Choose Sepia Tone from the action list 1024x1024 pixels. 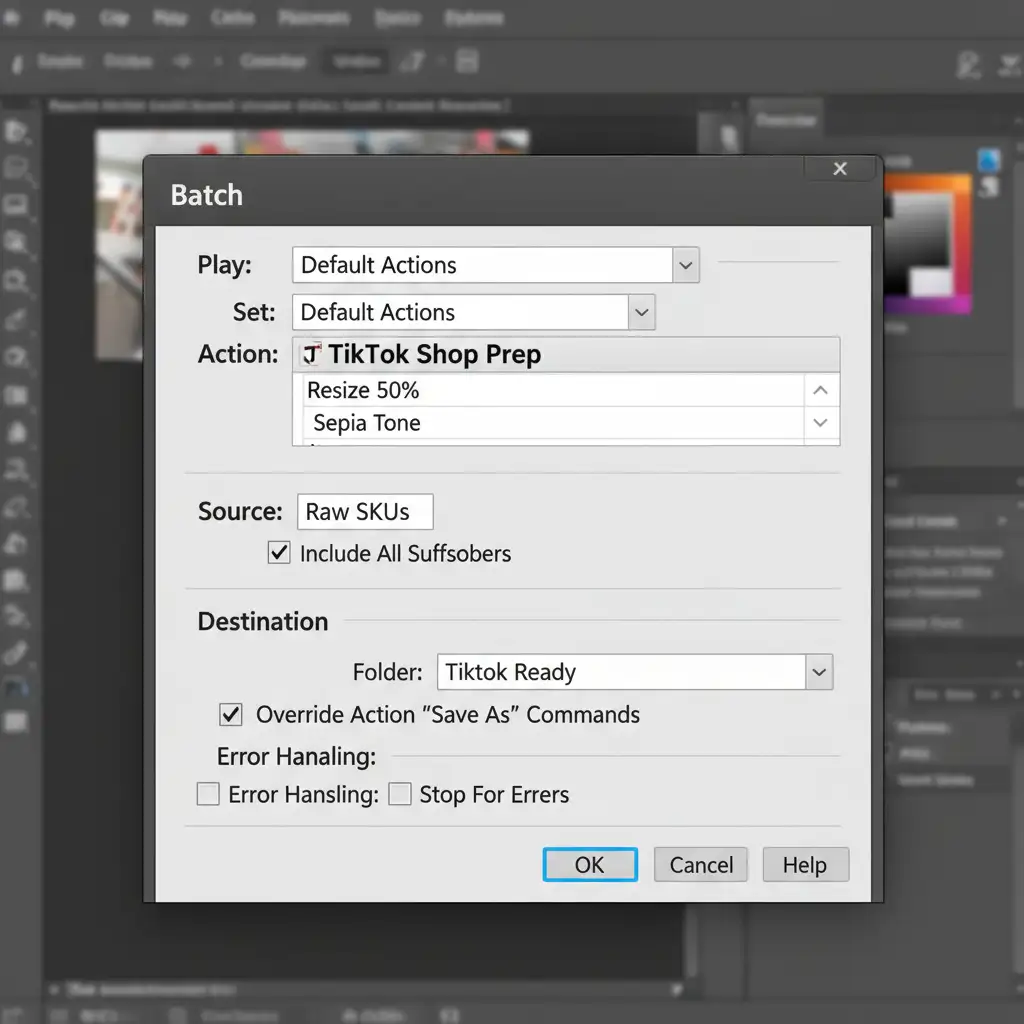367,423
